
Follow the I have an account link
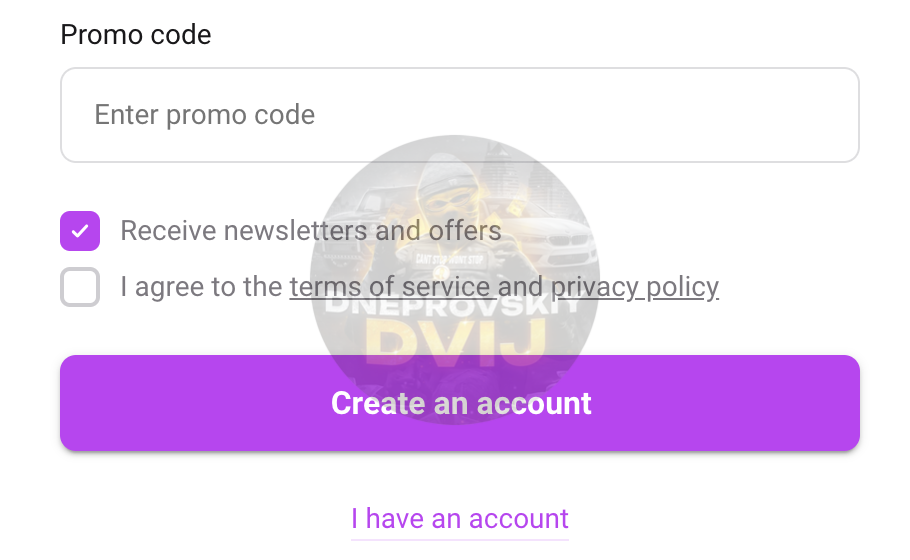click(460, 518)
